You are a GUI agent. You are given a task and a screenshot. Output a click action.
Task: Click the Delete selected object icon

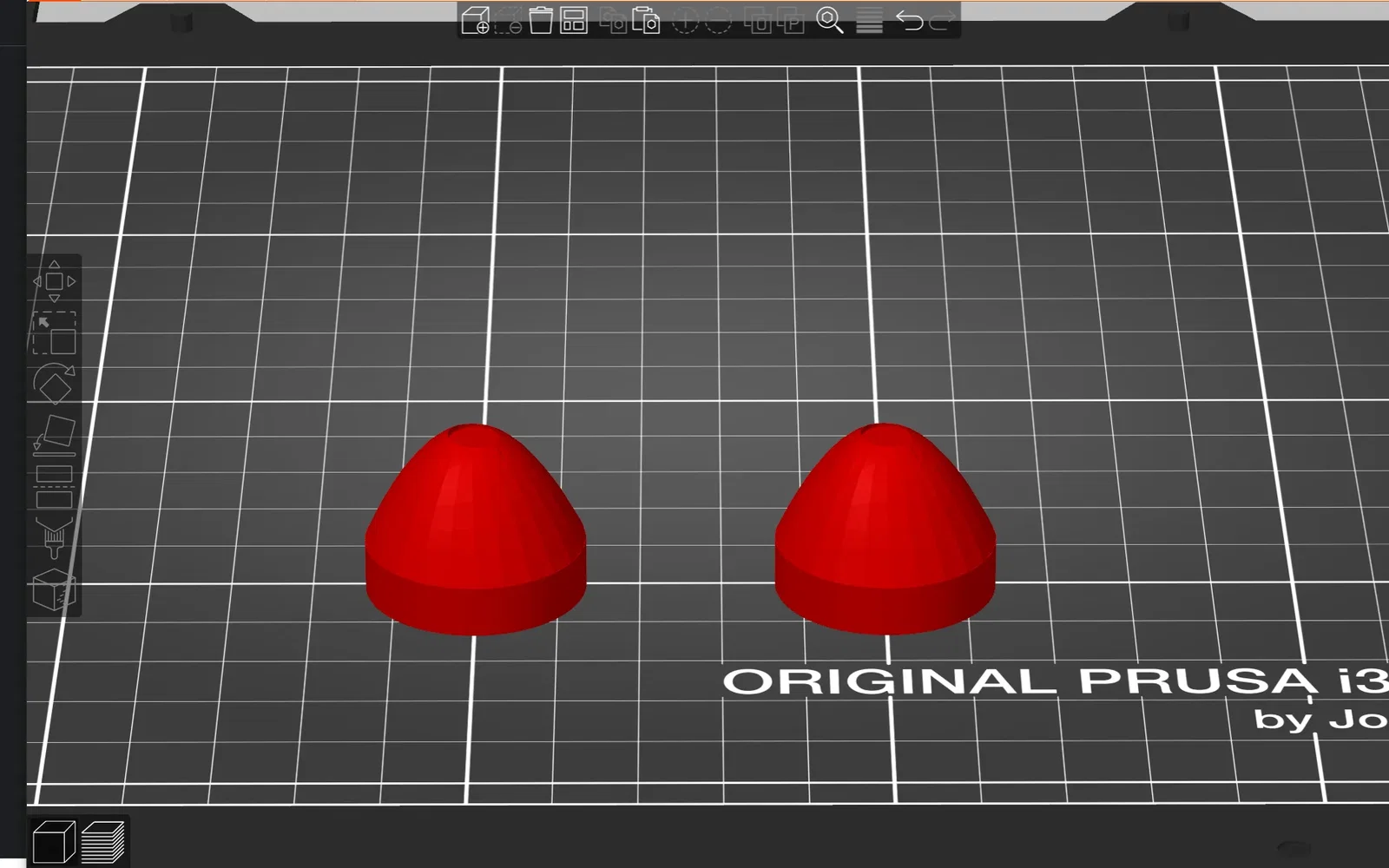509,20
